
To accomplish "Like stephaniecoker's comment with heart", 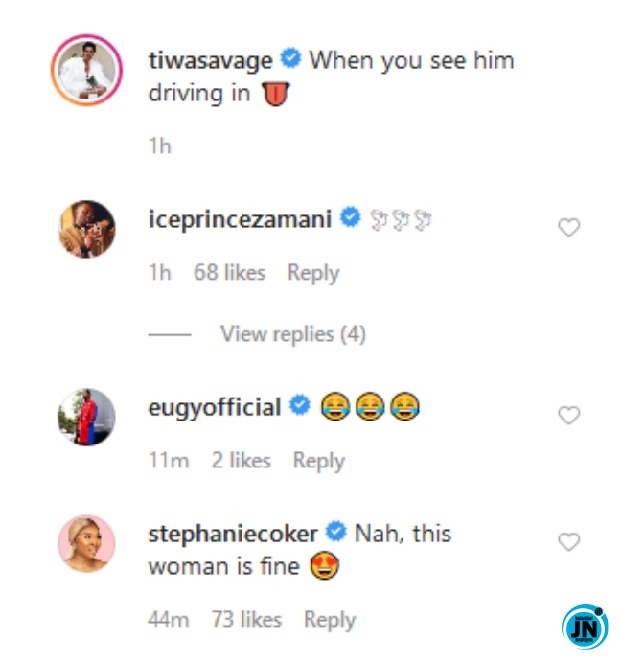I will pos(568,543).
